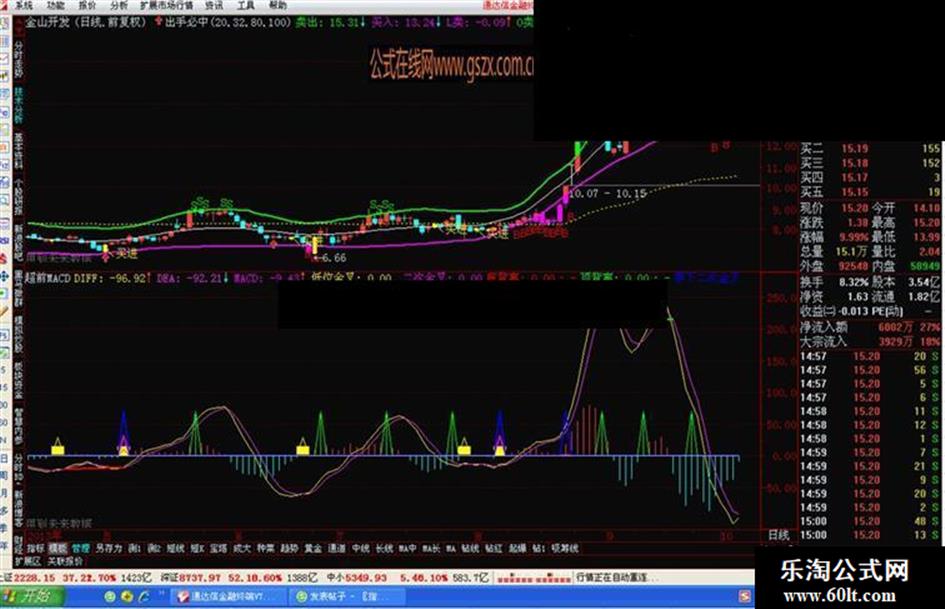This screenshot has width=945, height=609.
Task: Click the 另存为 template button
Action: coord(109,548)
